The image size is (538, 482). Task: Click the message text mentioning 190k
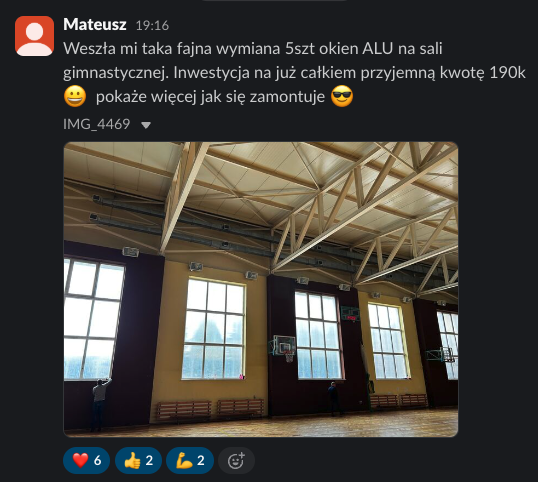[294, 73]
